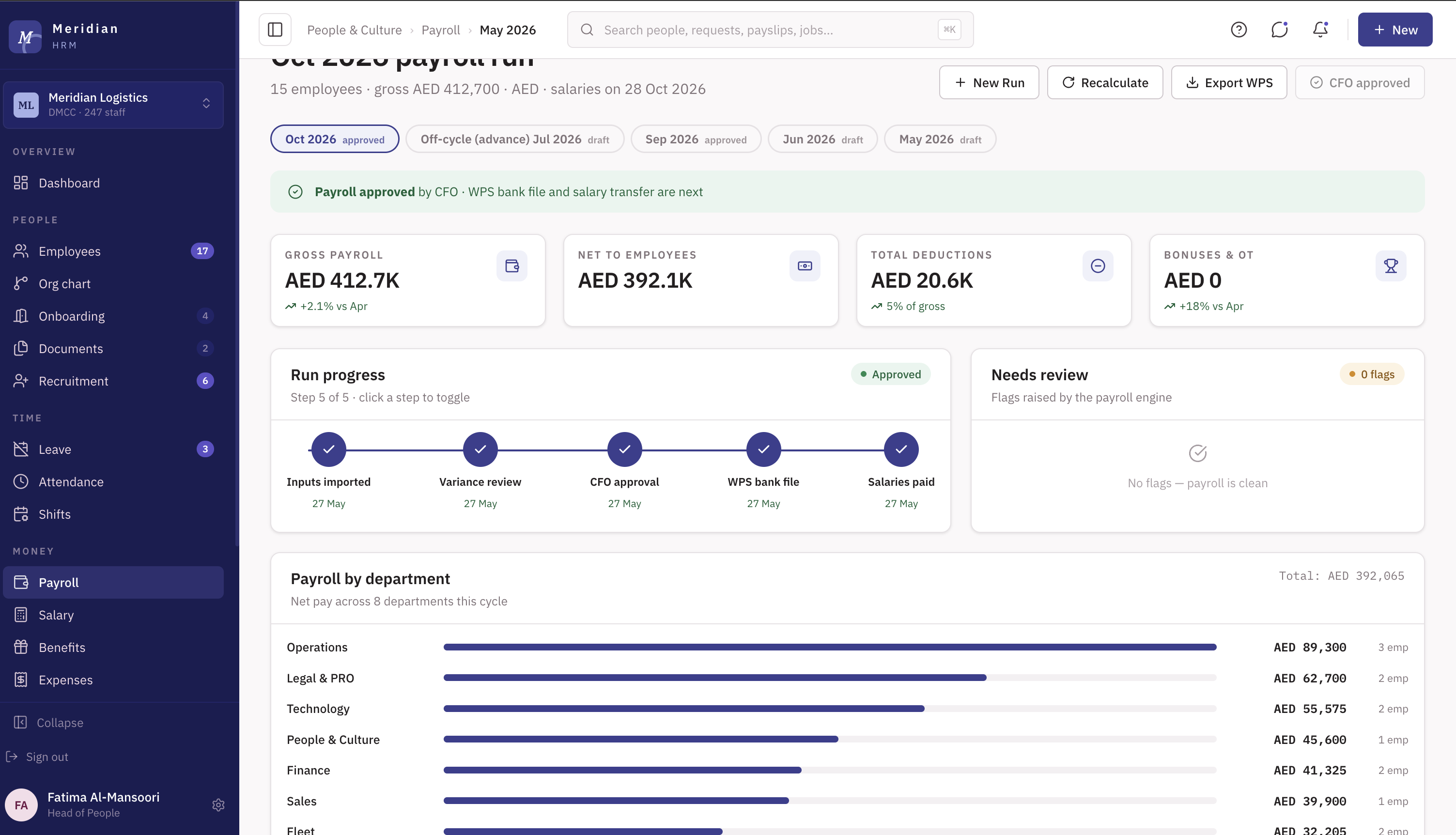
Task: Click the Bonuses & OT trophy icon
Action: pos(1391,266)
